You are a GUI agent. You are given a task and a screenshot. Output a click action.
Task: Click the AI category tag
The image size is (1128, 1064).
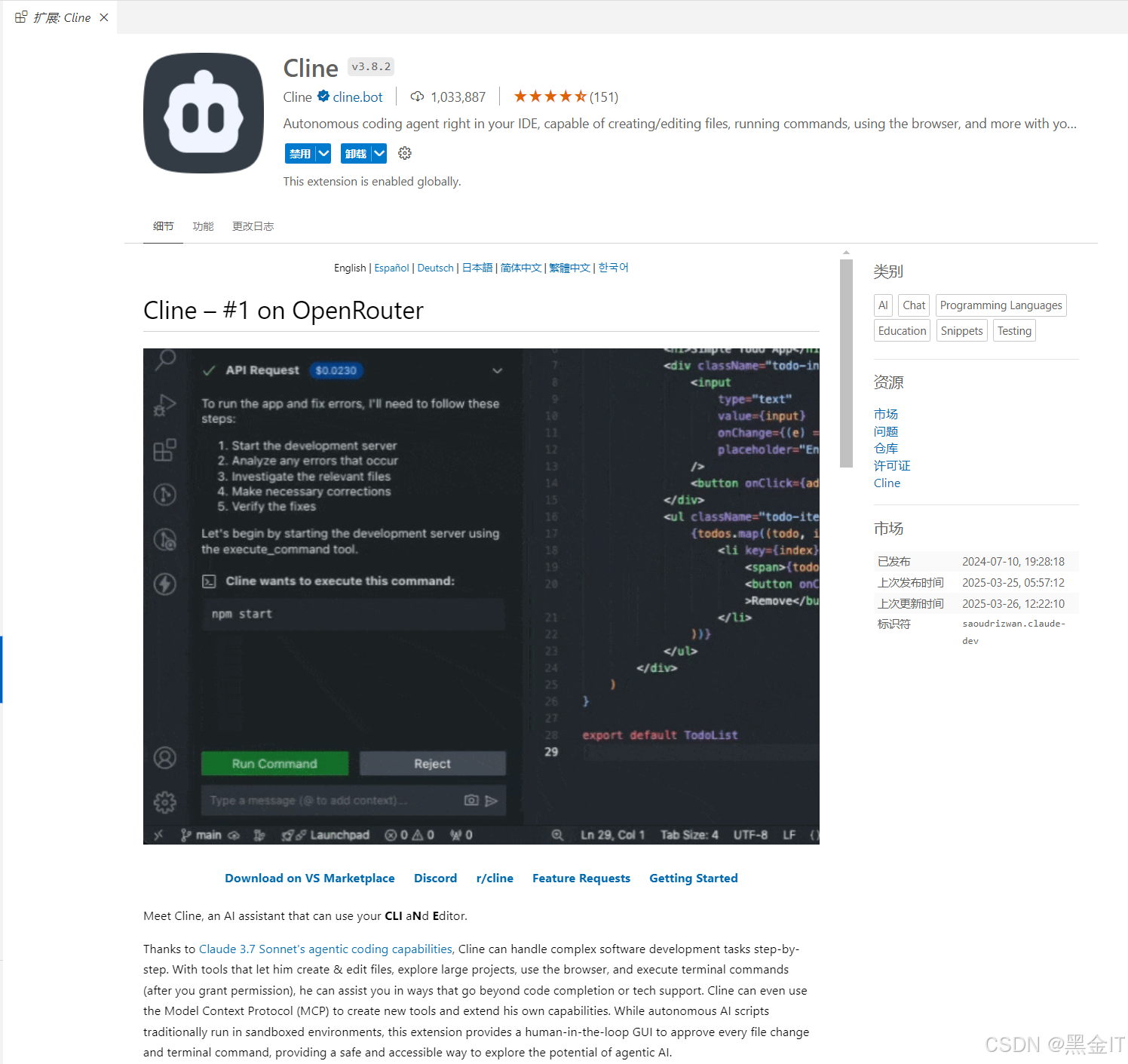(x=883, y=305)
